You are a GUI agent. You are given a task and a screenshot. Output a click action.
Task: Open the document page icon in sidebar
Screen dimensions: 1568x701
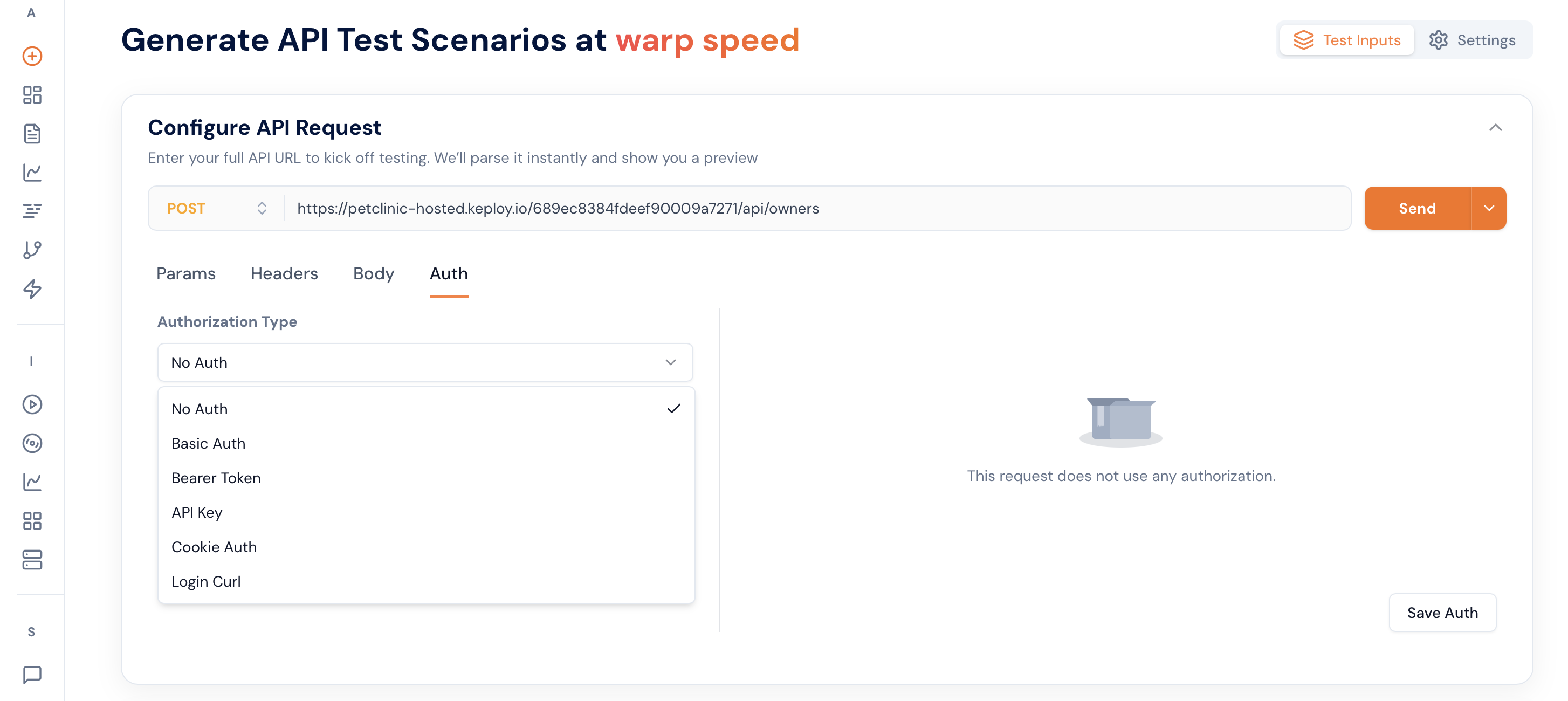coord(32,134)
